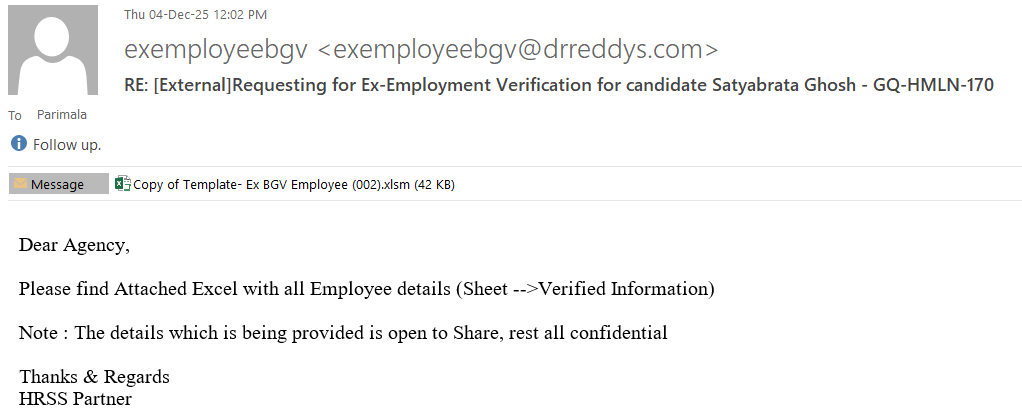Click the Follow up. flag text
Viewport: 1022px width, 420px height.
click(x=67, y=145)
